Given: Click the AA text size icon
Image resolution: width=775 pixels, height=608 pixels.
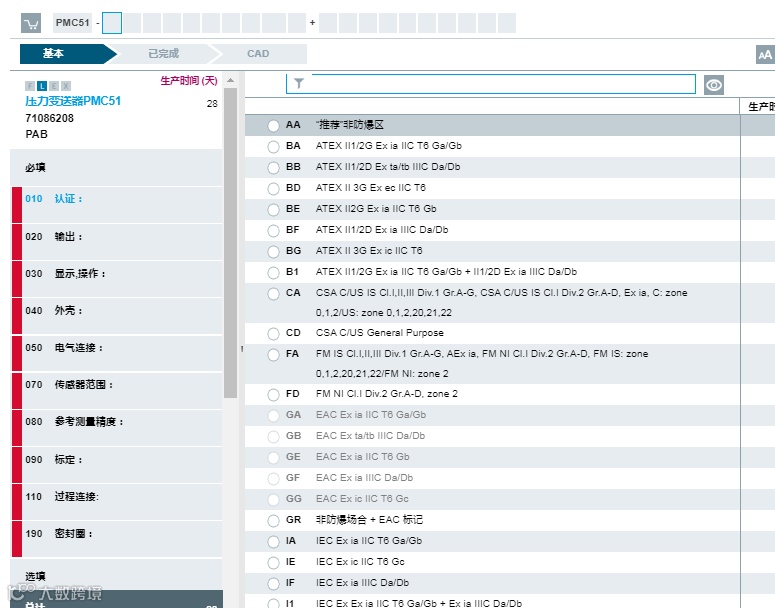Looking at the screenshot, I should (x=765, y=55).
